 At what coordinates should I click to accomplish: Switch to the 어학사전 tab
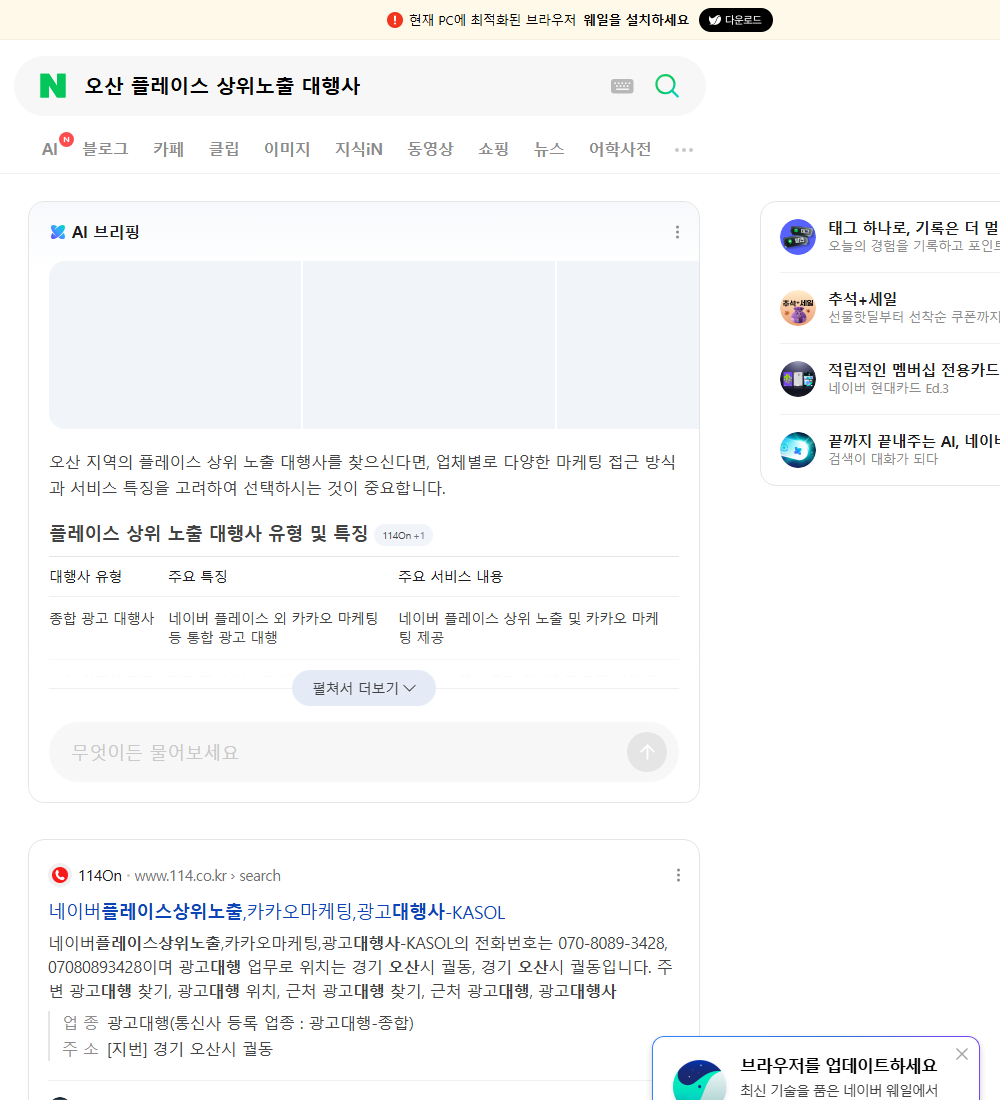[620, 149]
